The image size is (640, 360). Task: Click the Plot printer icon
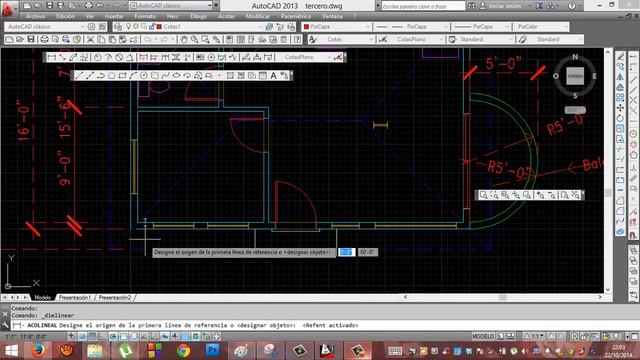(x=44, y=39)
